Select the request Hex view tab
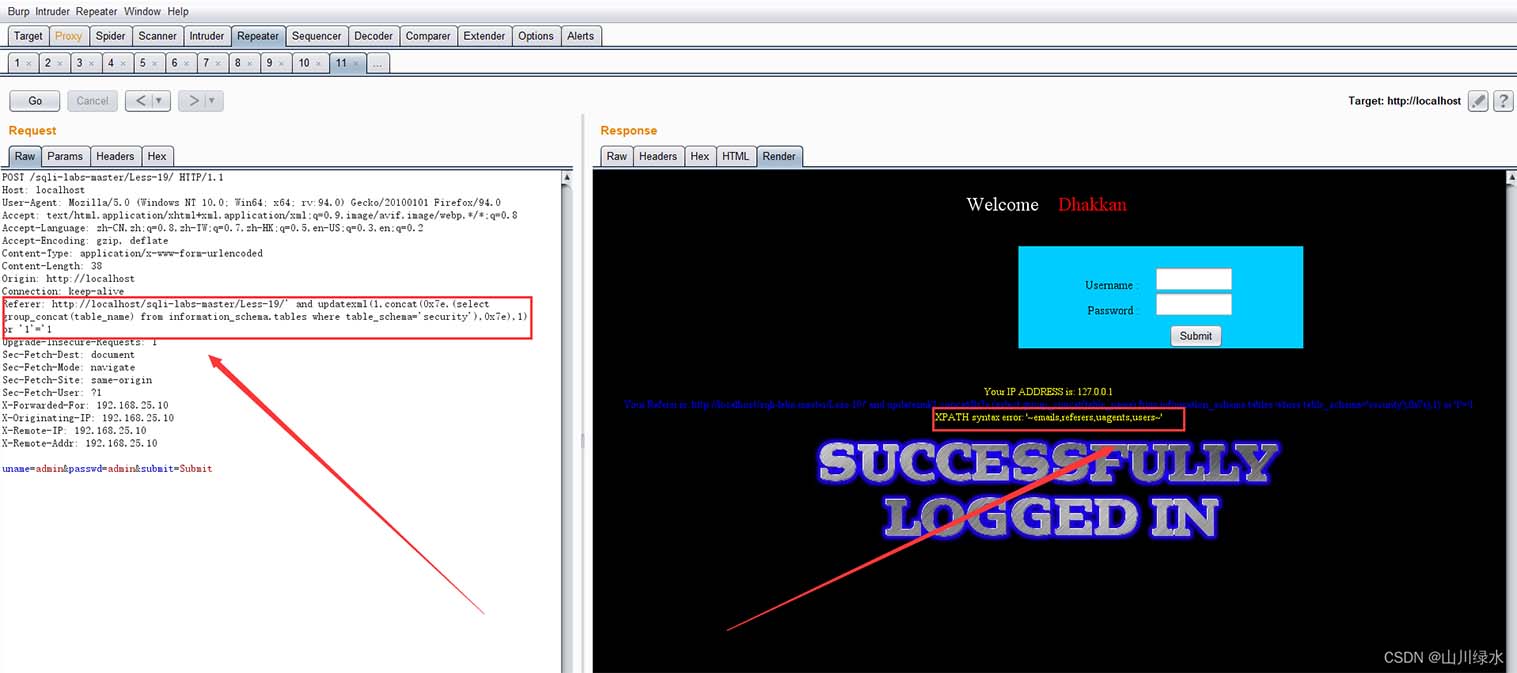This screenshot has width=1517, height=673. tap(157, 156)
